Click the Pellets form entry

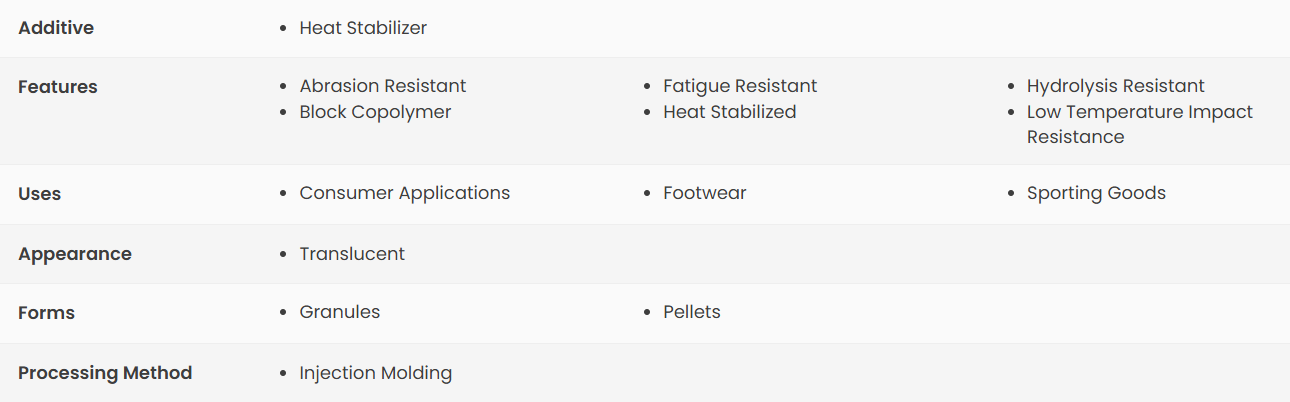[691, 312]
